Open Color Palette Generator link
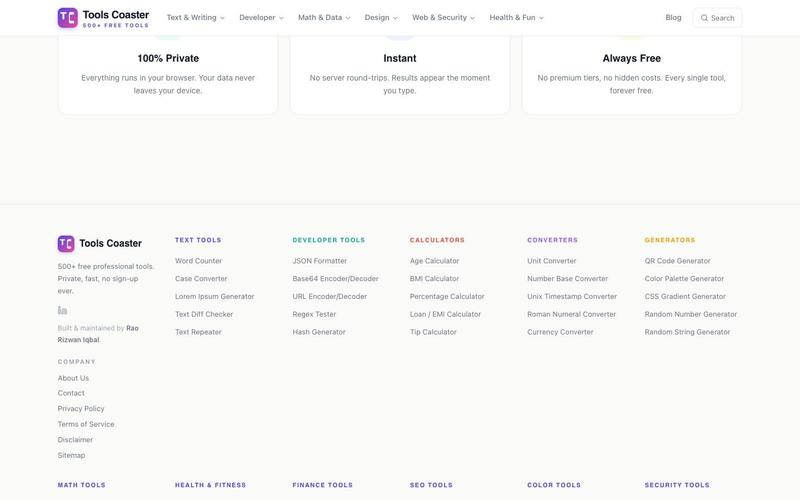Image resolution: width=800 pixels, height=500 pixels. point(684,279)
